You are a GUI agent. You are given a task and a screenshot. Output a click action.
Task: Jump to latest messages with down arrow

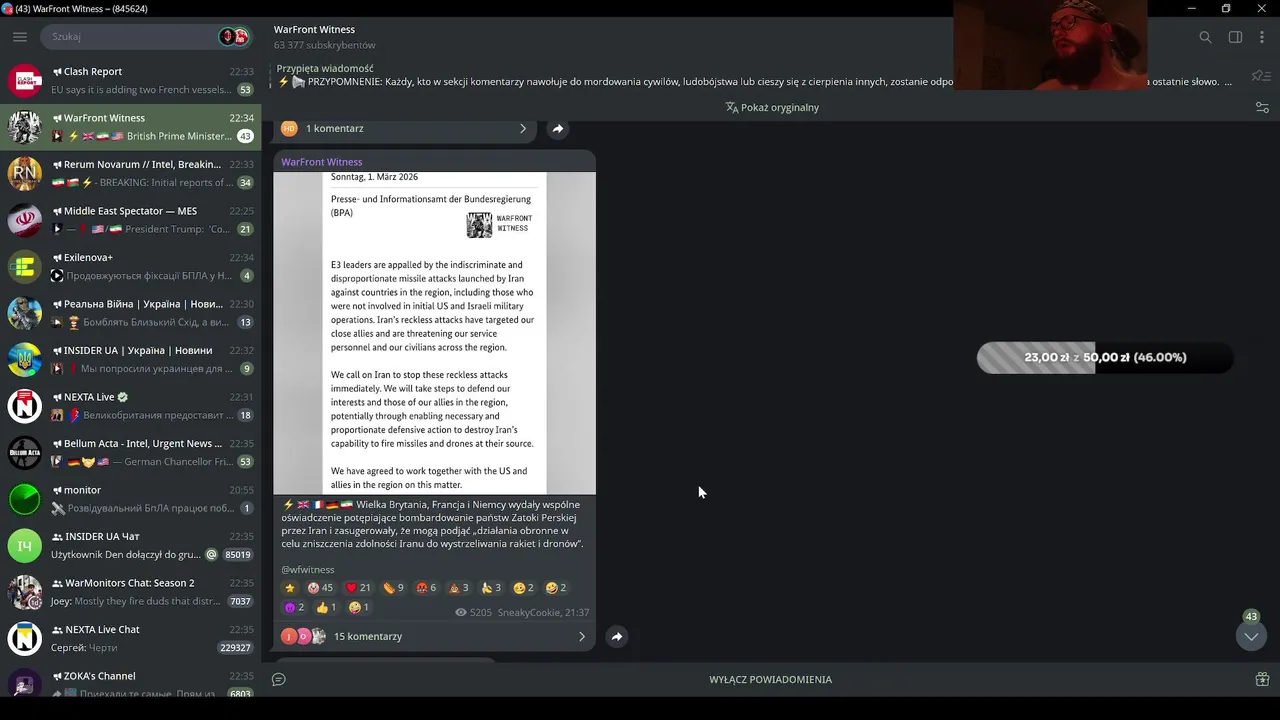click(1250, 636)
